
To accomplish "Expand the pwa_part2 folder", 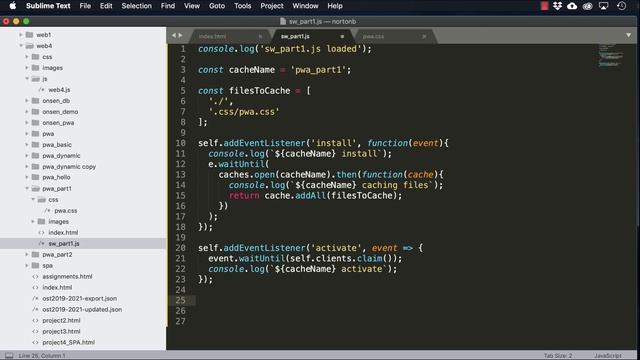I will pyautogui.click(x=27, y=254).
